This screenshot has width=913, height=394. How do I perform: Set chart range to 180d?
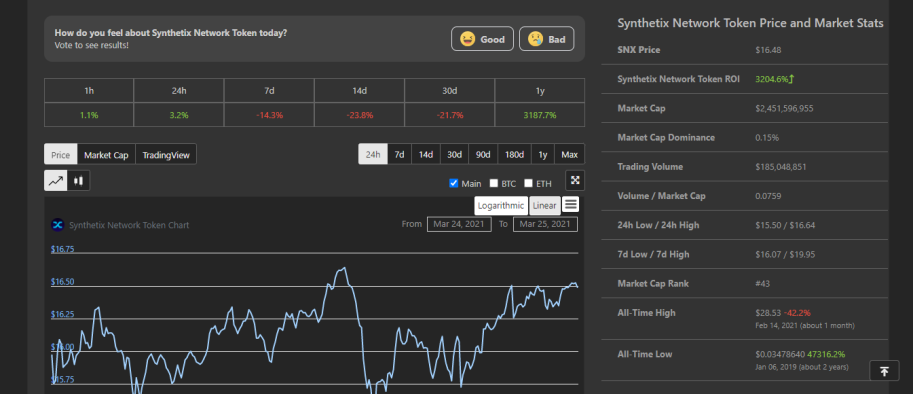click(514, 155)
